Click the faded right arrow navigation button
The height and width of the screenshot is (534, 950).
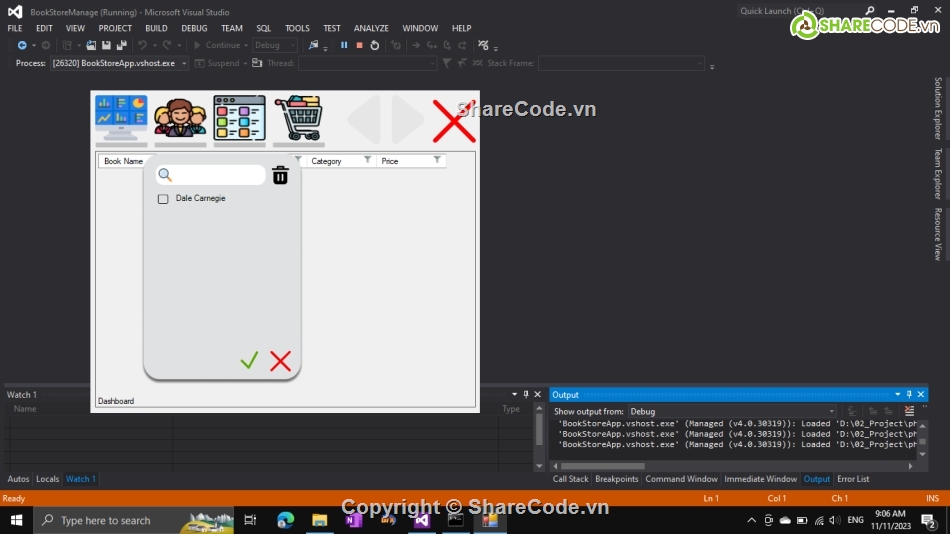[x=408, y=119]
